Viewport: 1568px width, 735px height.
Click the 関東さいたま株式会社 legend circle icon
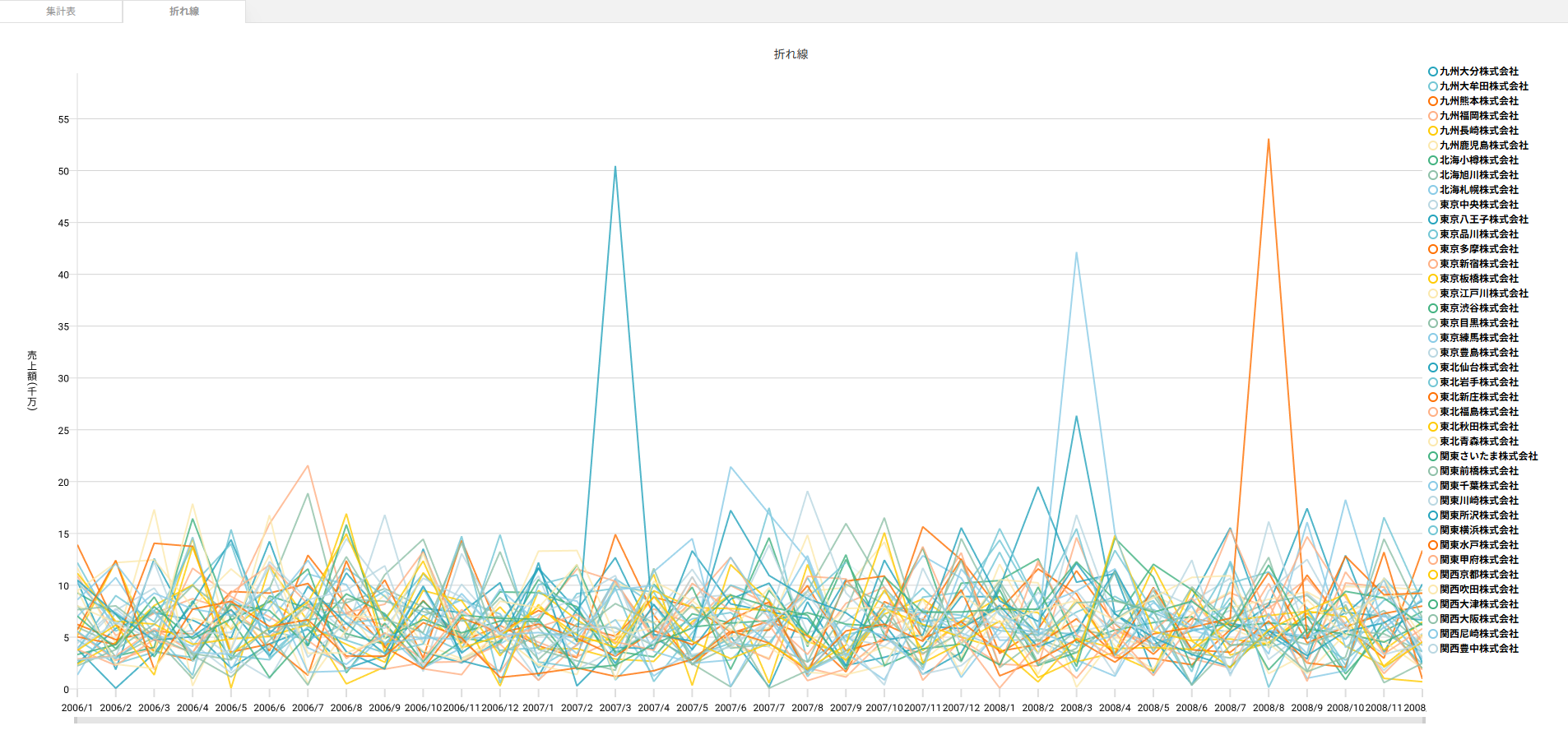pos(1433,456)
